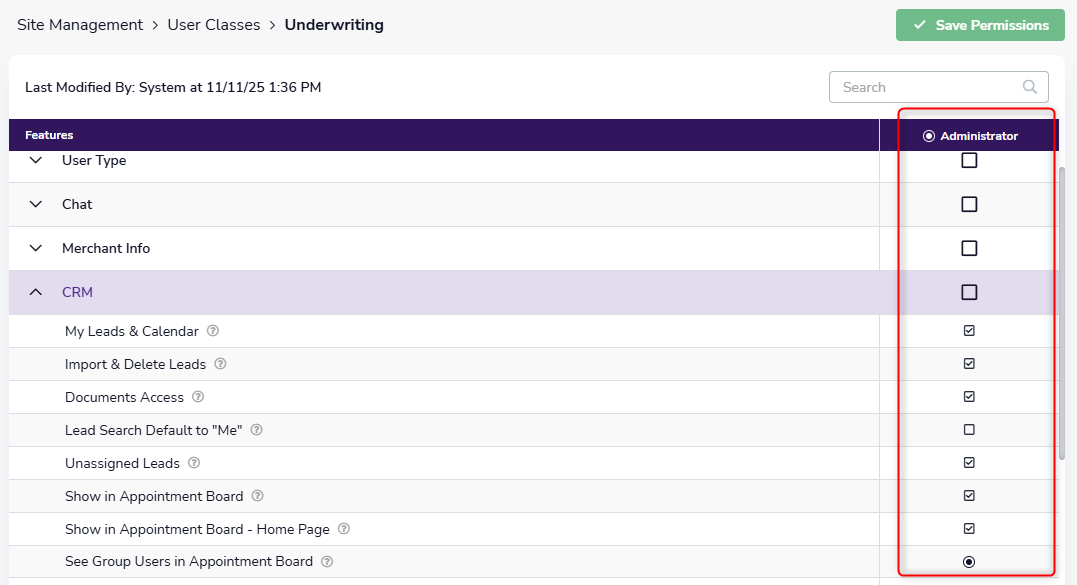Click help icon beside My Leads & Calendar
Viewport: 1077px width, 585px height.
[x=213, y=331]
